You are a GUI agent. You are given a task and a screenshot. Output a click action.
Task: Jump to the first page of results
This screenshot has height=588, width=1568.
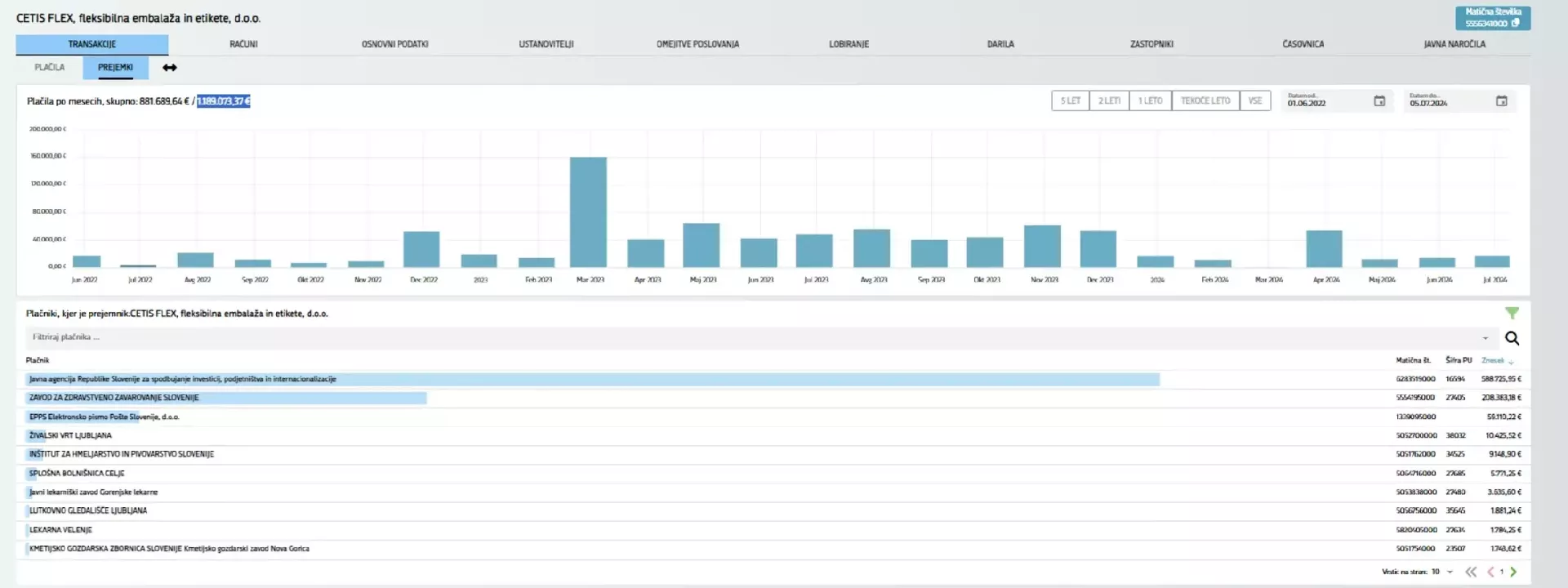[1471, 572]
